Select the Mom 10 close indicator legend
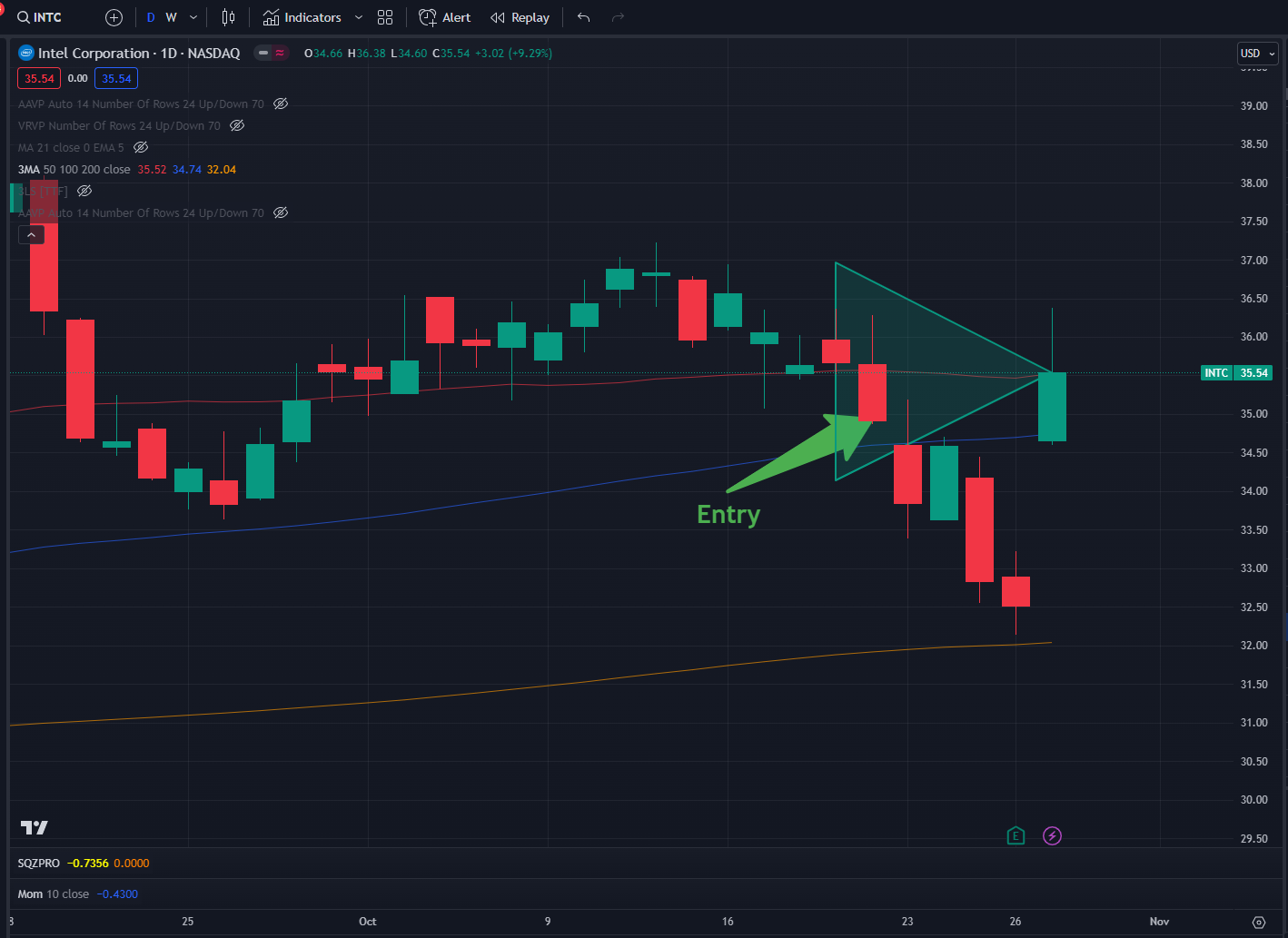The image size is (1288, 938). click(x=54, y=894)
